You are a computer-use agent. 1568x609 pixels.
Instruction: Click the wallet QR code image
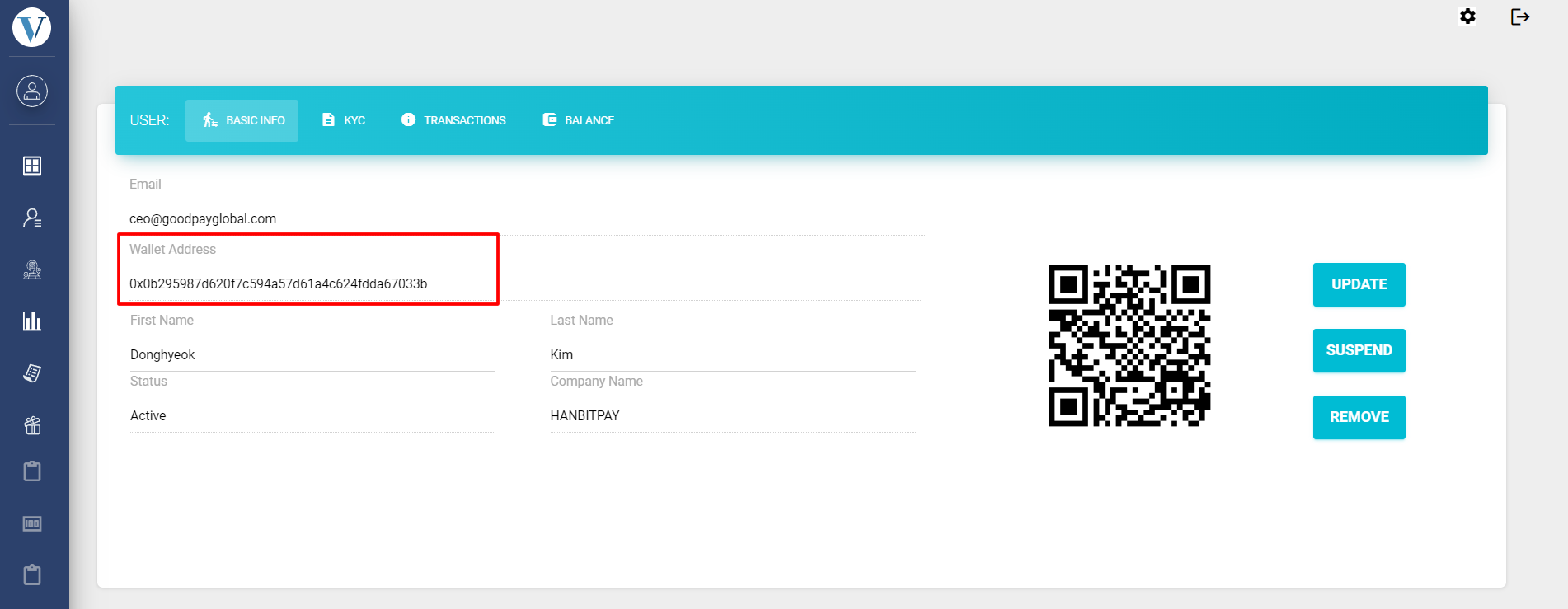(x=1129, y=345)
